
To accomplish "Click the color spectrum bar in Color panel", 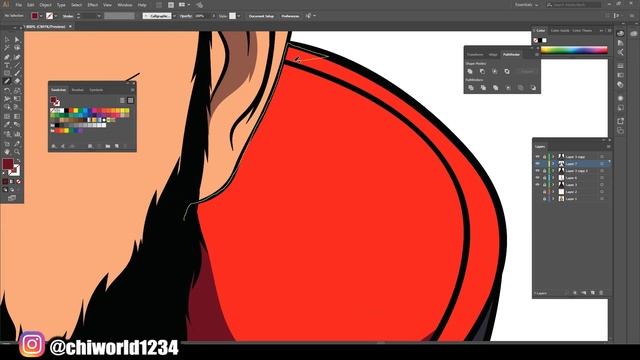I will 574,50.
